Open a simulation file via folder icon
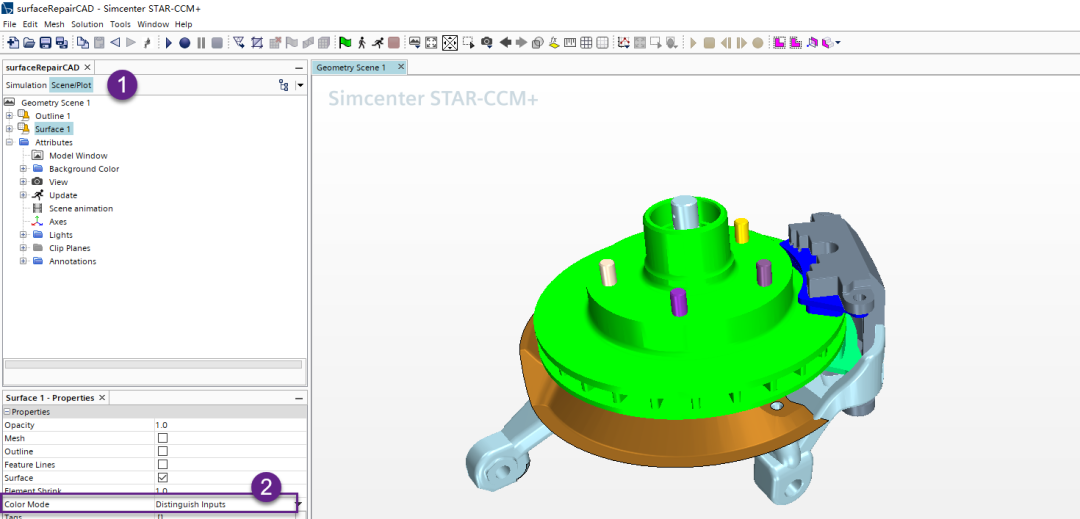 coord(29,43)
